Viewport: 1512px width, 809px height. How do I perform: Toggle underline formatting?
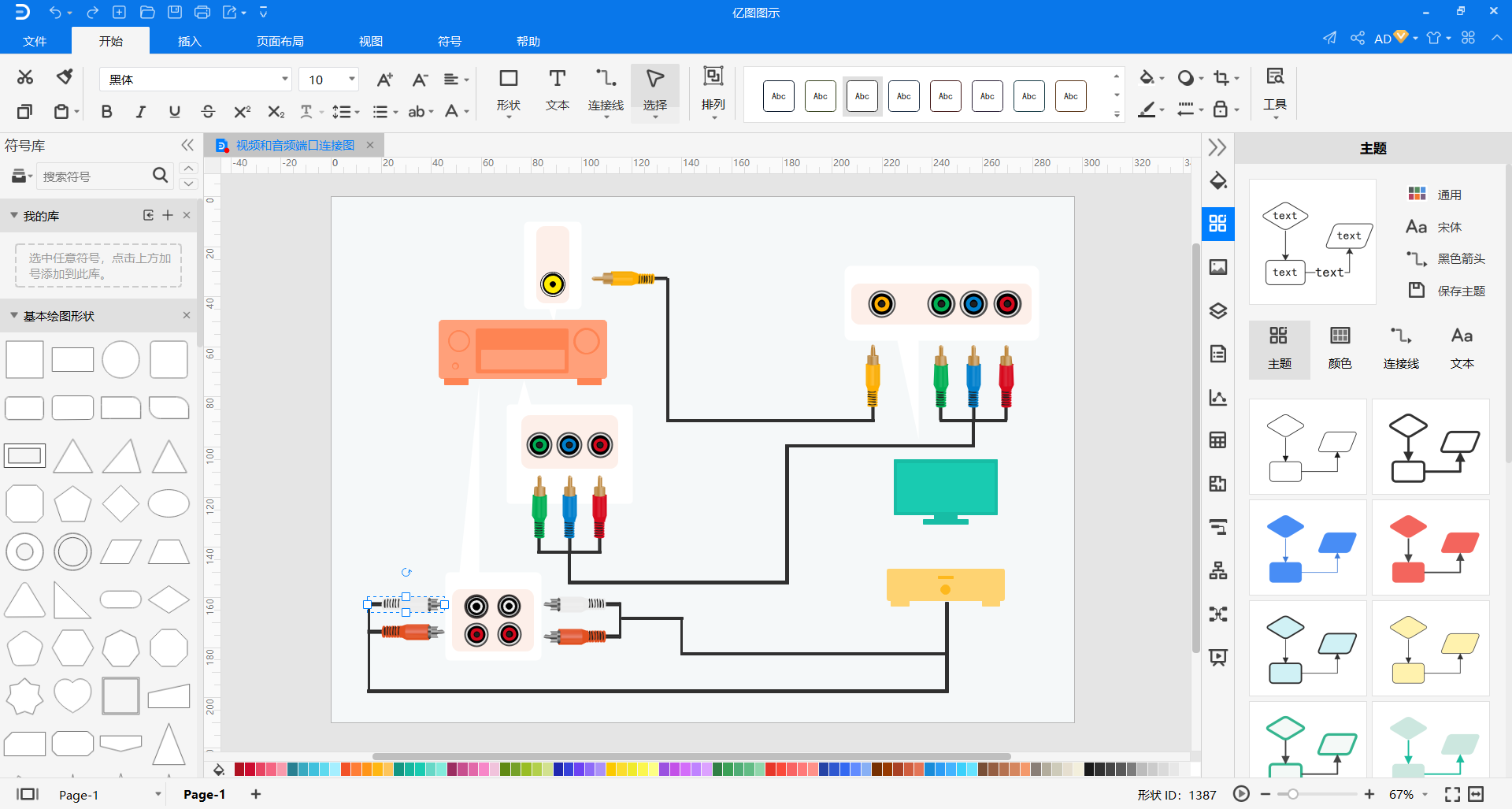[x=174, y=111]
